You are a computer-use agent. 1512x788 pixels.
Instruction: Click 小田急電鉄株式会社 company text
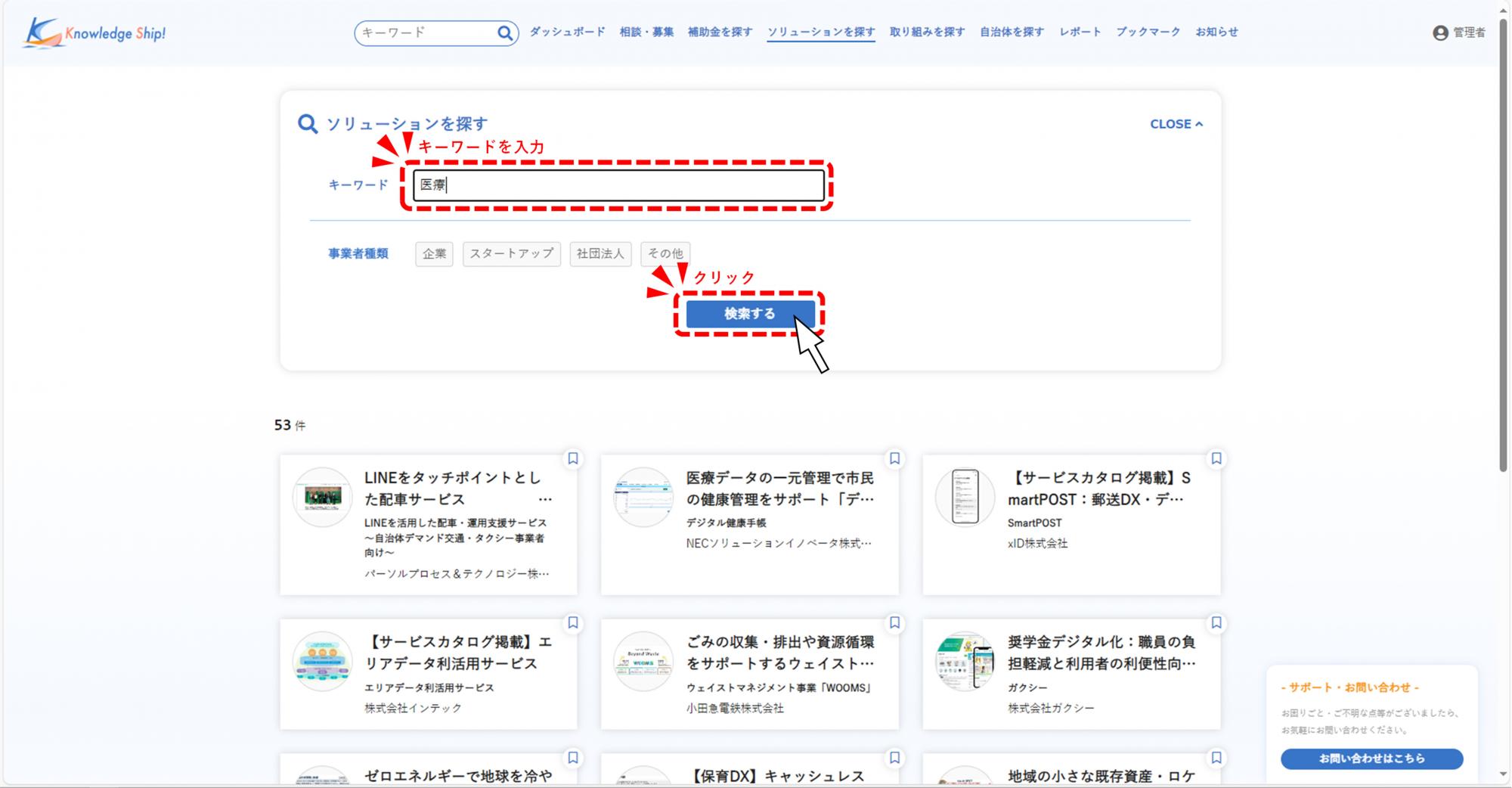(x=735, y=708)
